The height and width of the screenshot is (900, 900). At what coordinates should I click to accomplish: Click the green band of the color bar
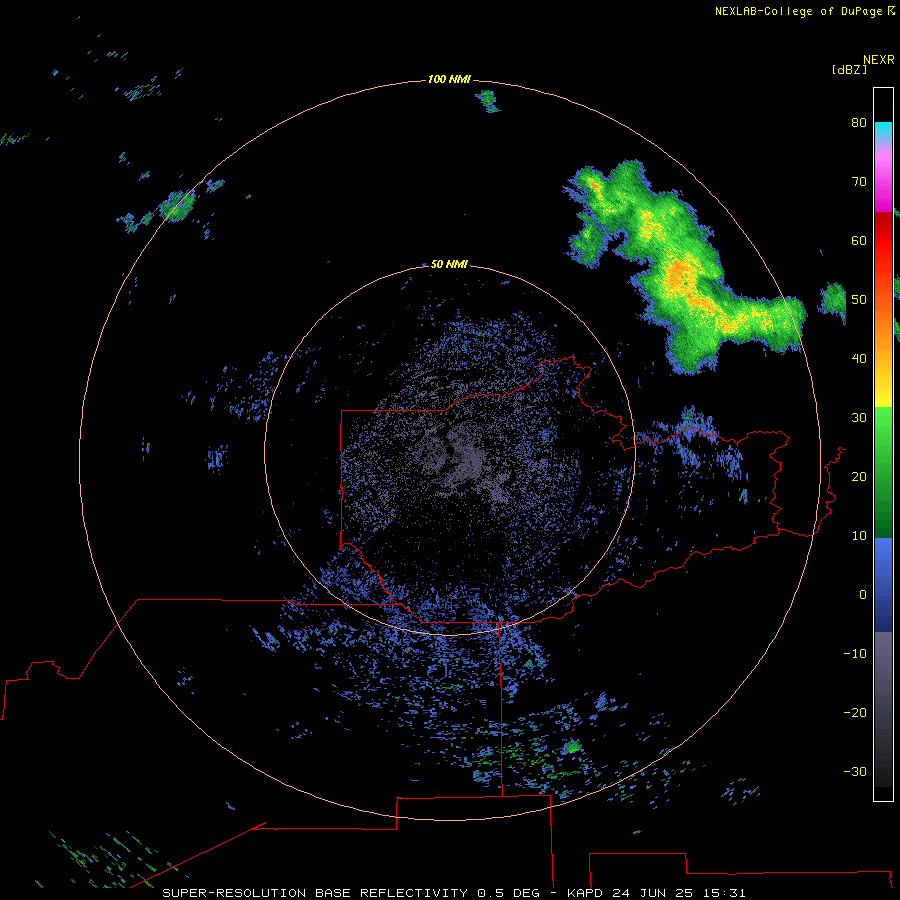coord(883,472)
